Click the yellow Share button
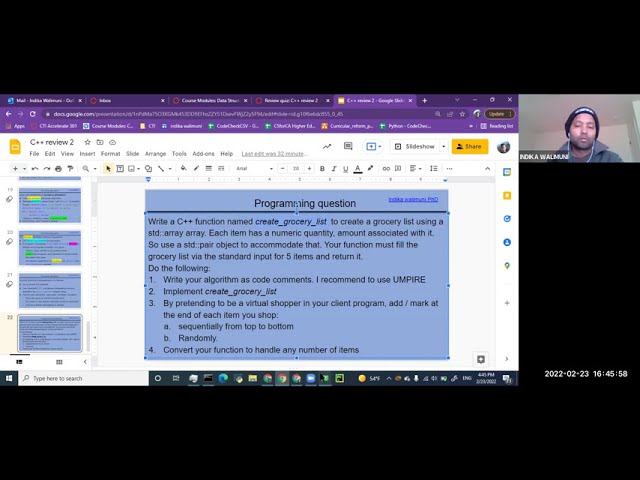 pyautogui.click(x=469, y=147)
